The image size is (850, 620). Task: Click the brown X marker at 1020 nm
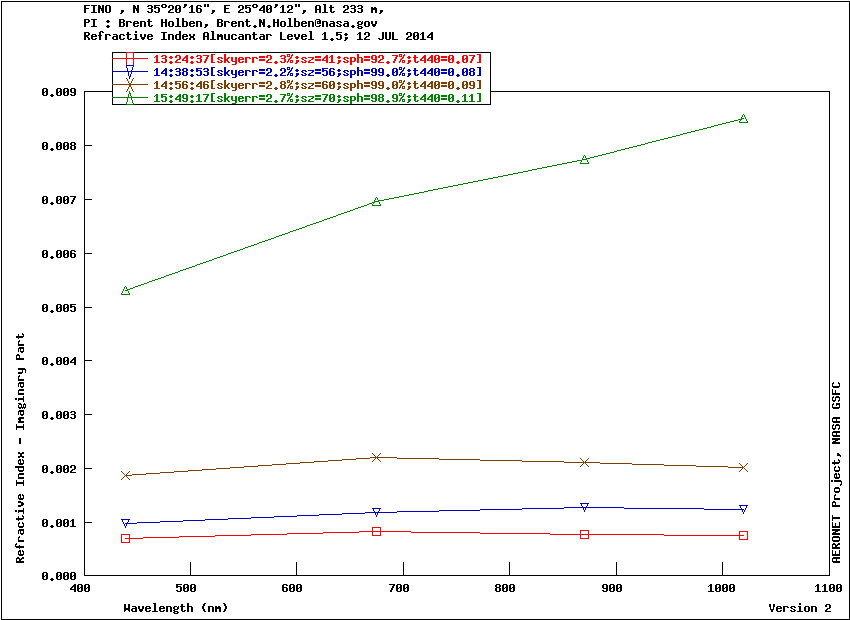(743, 467)
